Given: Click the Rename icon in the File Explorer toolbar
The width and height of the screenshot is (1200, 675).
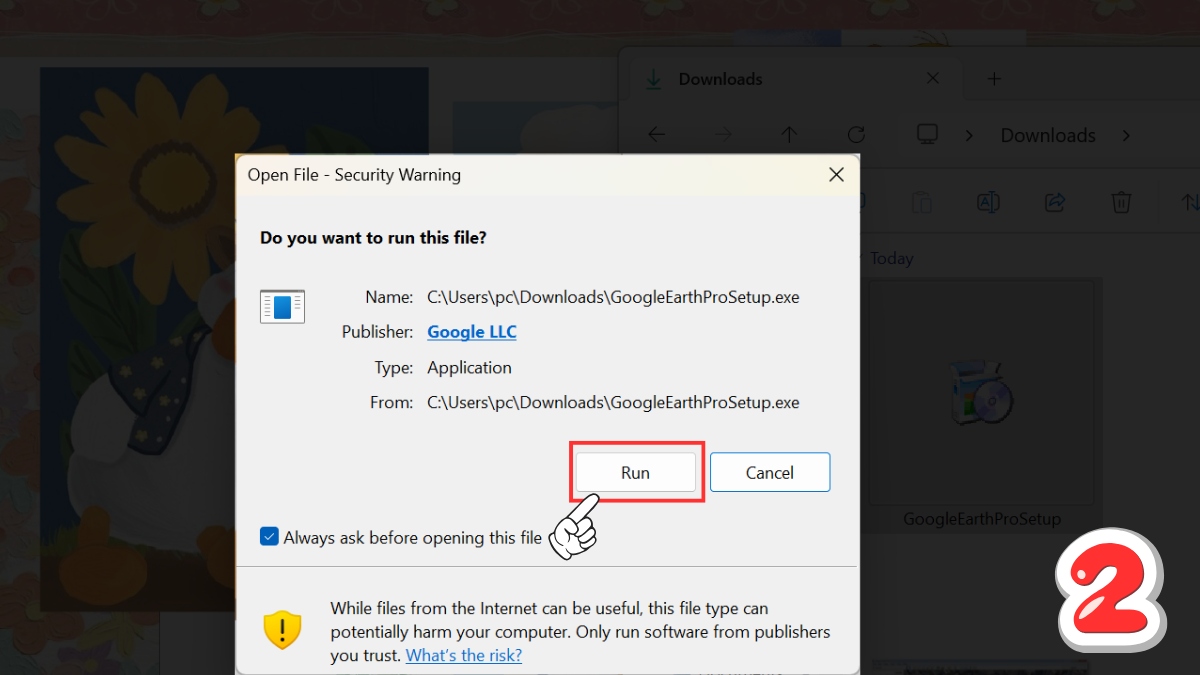Looking at the screenshot, I should pyautogui.click(x=988, y=203).
